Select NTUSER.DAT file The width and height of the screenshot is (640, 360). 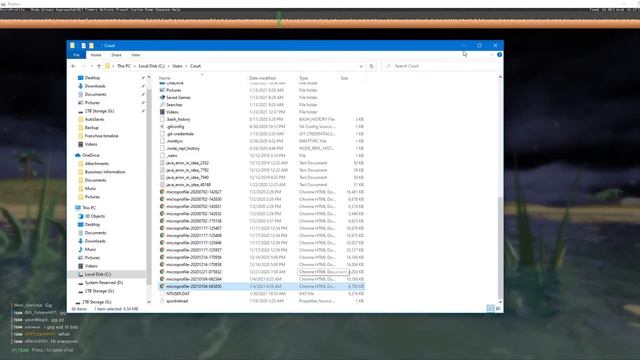point(178,293)
